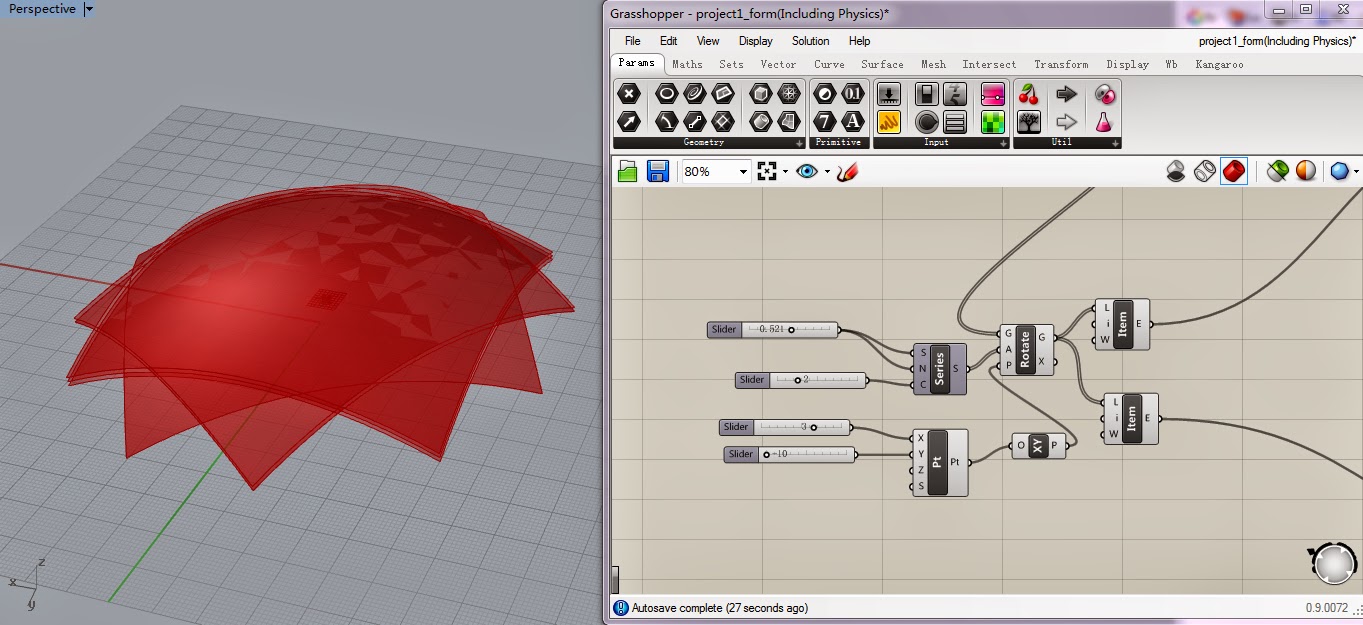
Task: Choose the Box geometry hexagon icon
Action: [761, 94]
